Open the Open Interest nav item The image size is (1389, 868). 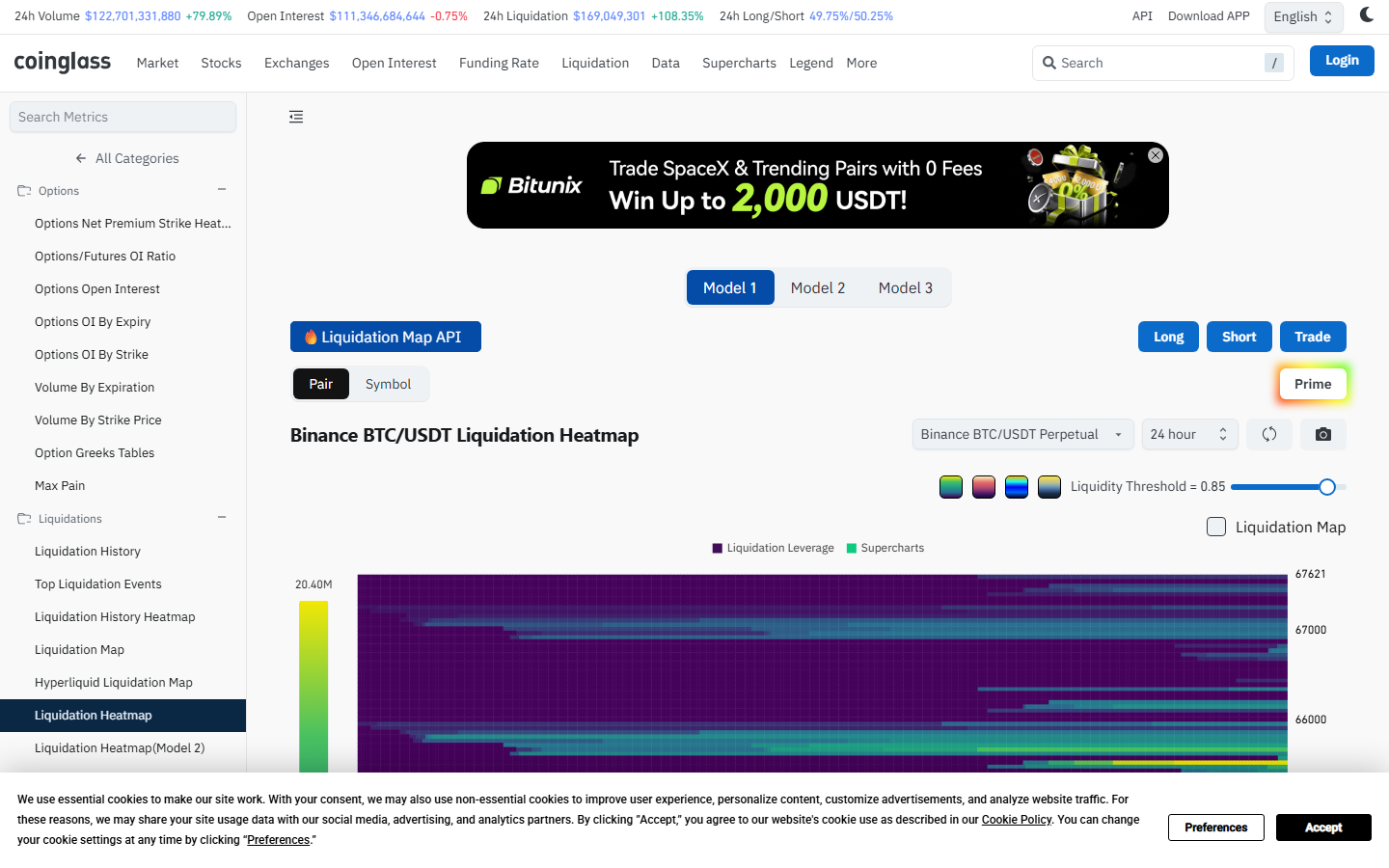(394, 63)
